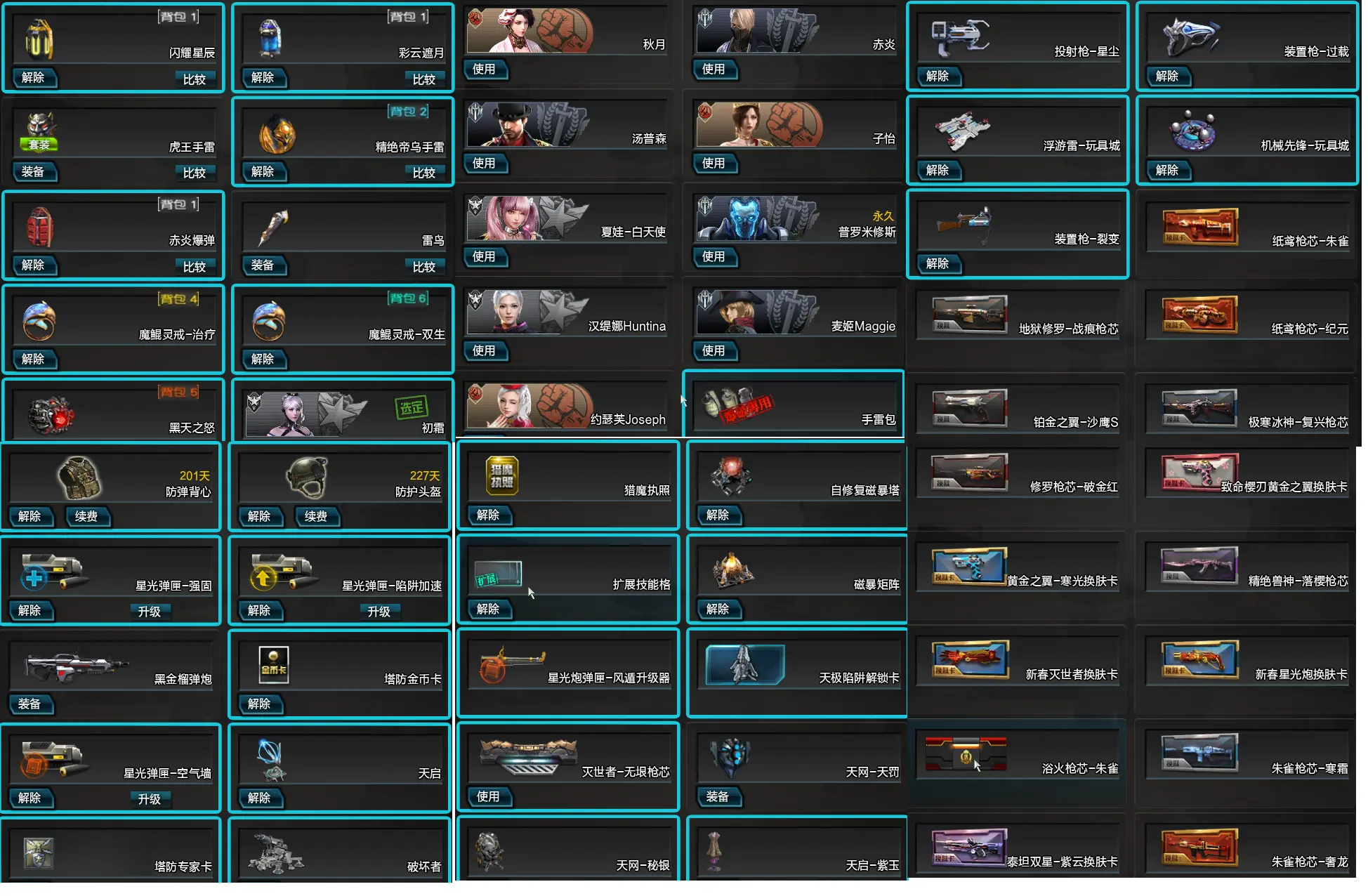This screenshot has height=896, width=1368.
Task: Click the 闪耀星辰 grenade icon
Action: (39, 39)
